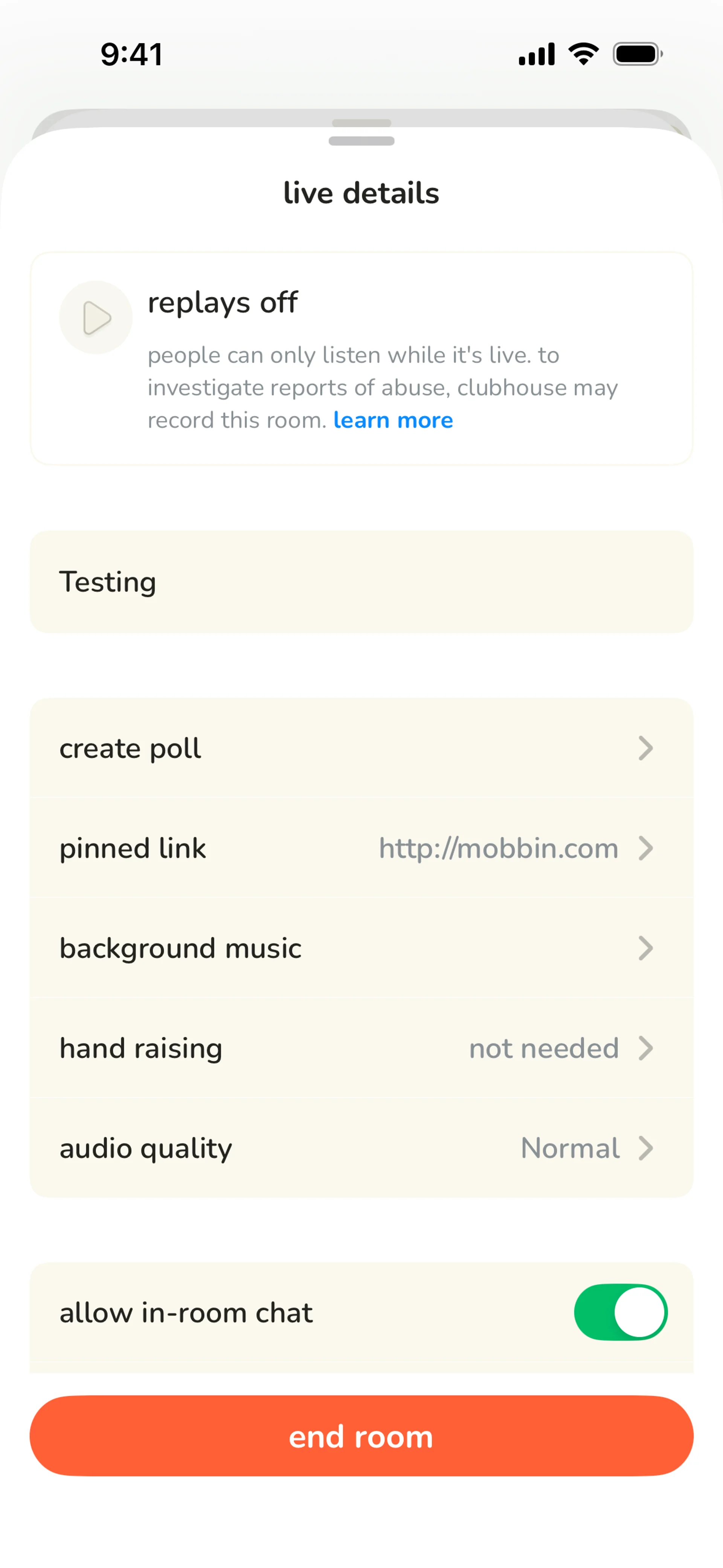Tap the sheet drag handle
The height and width of the screenshot is (1568, 723).
361,141
